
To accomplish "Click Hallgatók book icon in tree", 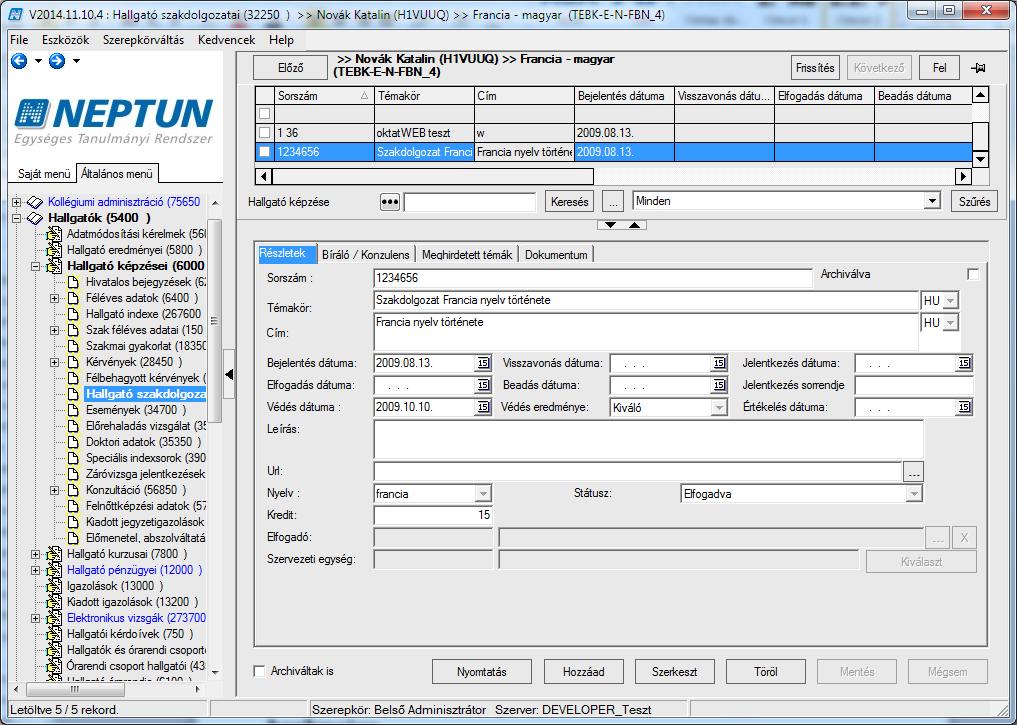I will [35, 218].
